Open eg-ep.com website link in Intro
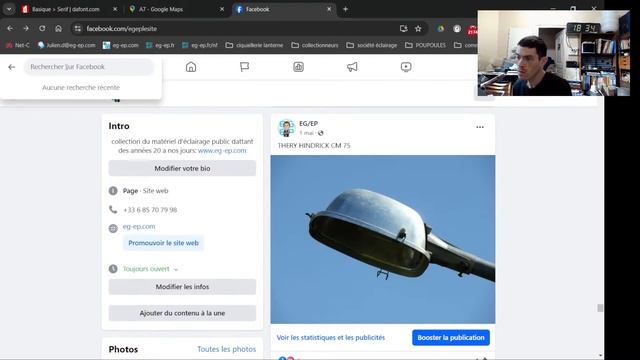Viewport: 640px width, 360px height. (139, 227)
